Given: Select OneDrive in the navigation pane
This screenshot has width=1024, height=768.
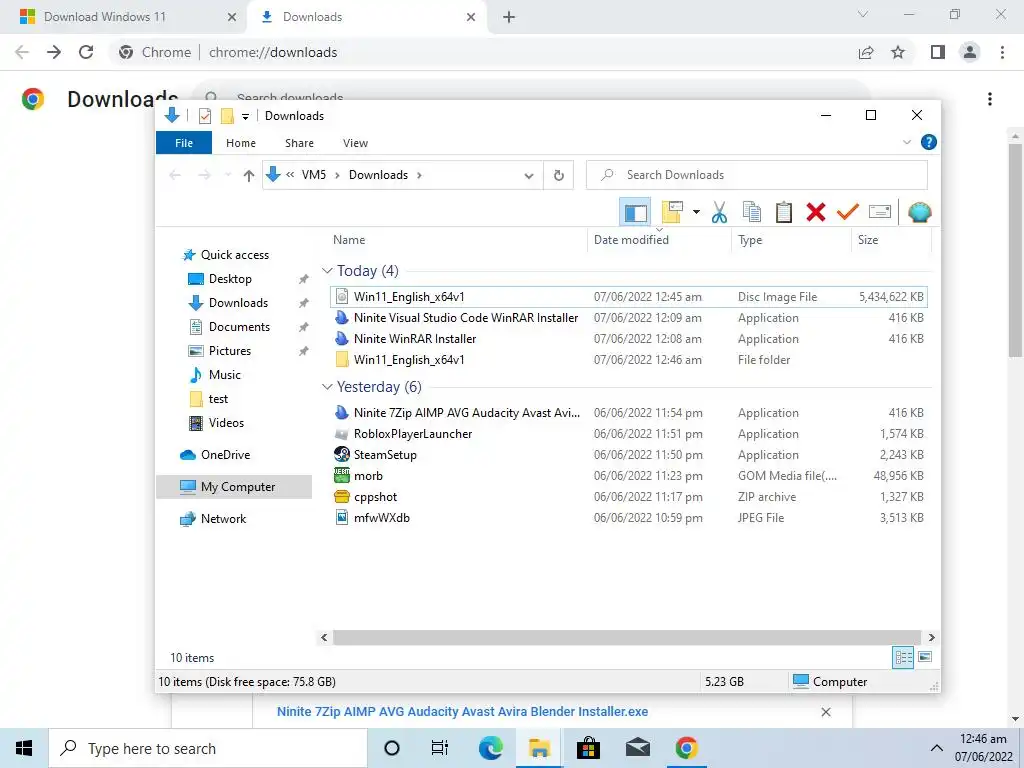Looking at the screenshot, I should tap(225, 455).
